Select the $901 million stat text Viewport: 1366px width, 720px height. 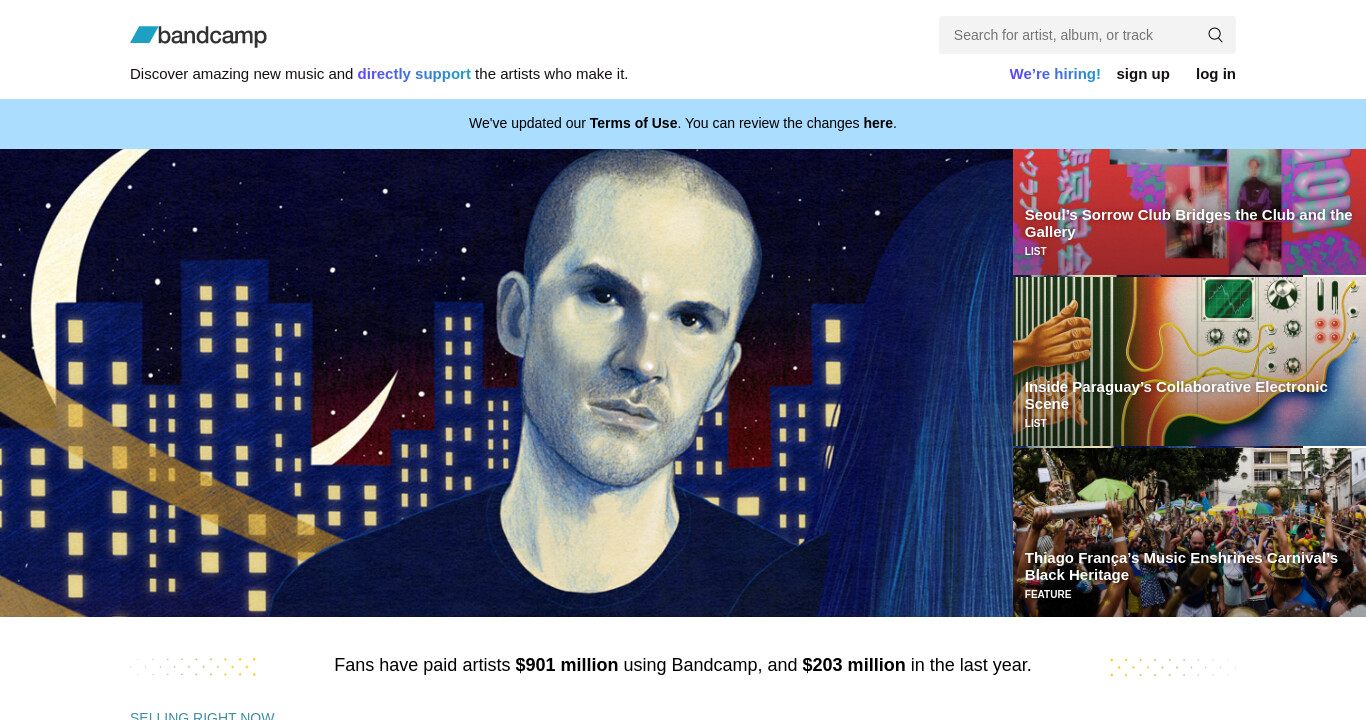[x=567, y=665]
